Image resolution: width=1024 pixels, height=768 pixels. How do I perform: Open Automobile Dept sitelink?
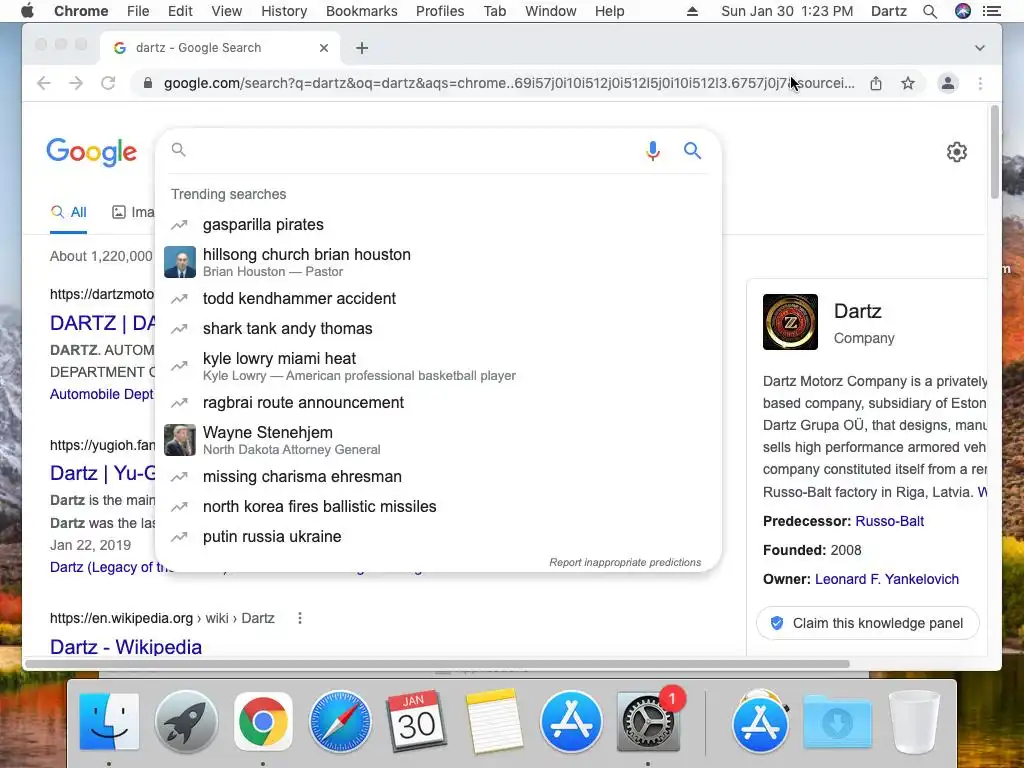(101, 394)
